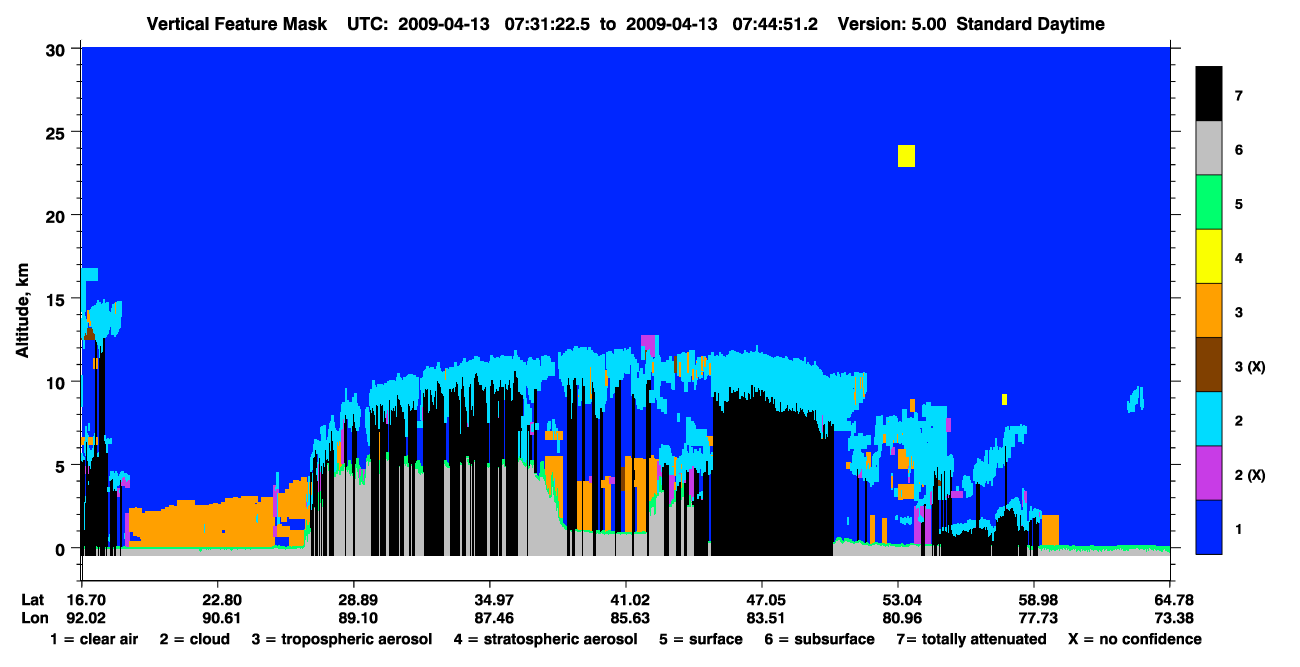Click the colorbar label 2 (X)
The height and width of the screenshot is (667, 1300).
tap(1250, 475)
